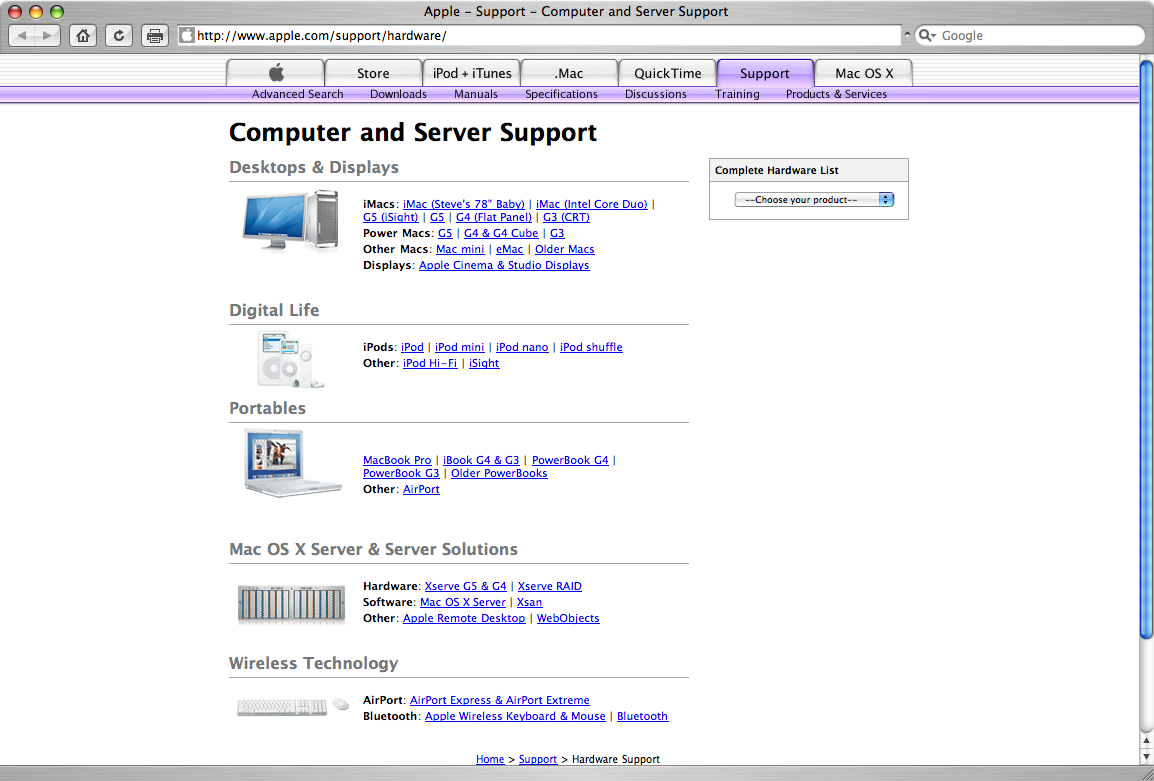The width and height of the screenshot is (1154, 781).
Task: Click the vertical scrollbar thumb
Action: click(x=1146, y=350)
